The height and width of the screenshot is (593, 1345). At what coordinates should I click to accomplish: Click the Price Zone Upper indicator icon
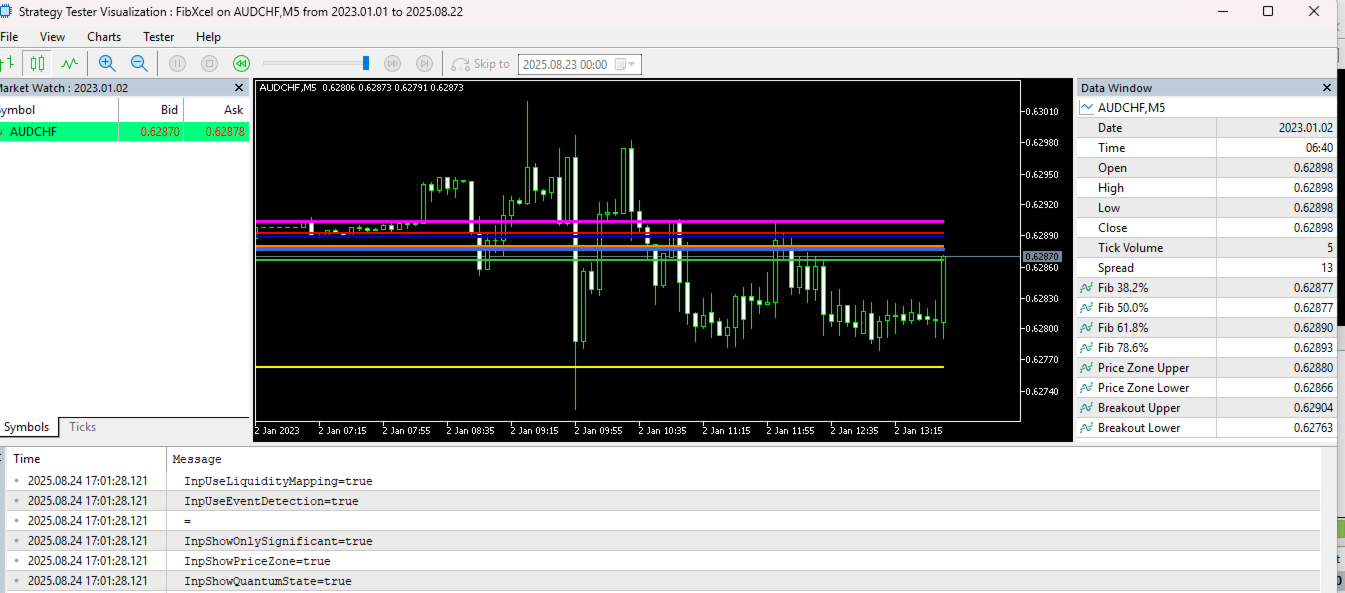click(x=1086, y=368)
